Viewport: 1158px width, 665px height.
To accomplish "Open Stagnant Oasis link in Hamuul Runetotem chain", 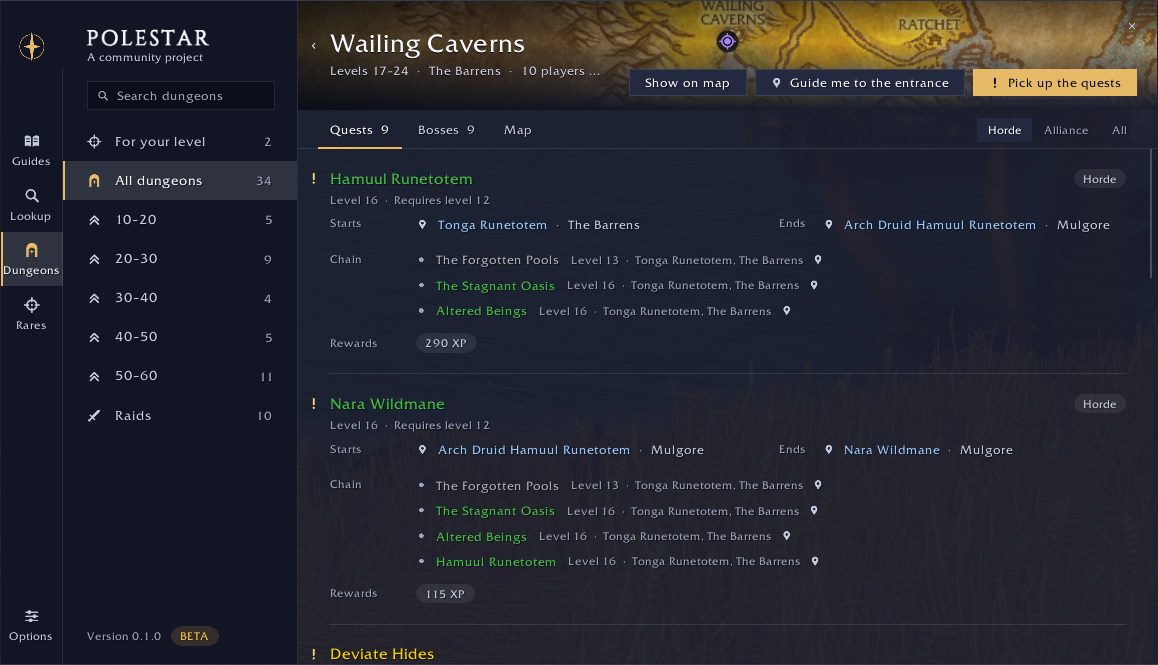I will (495, 286).
